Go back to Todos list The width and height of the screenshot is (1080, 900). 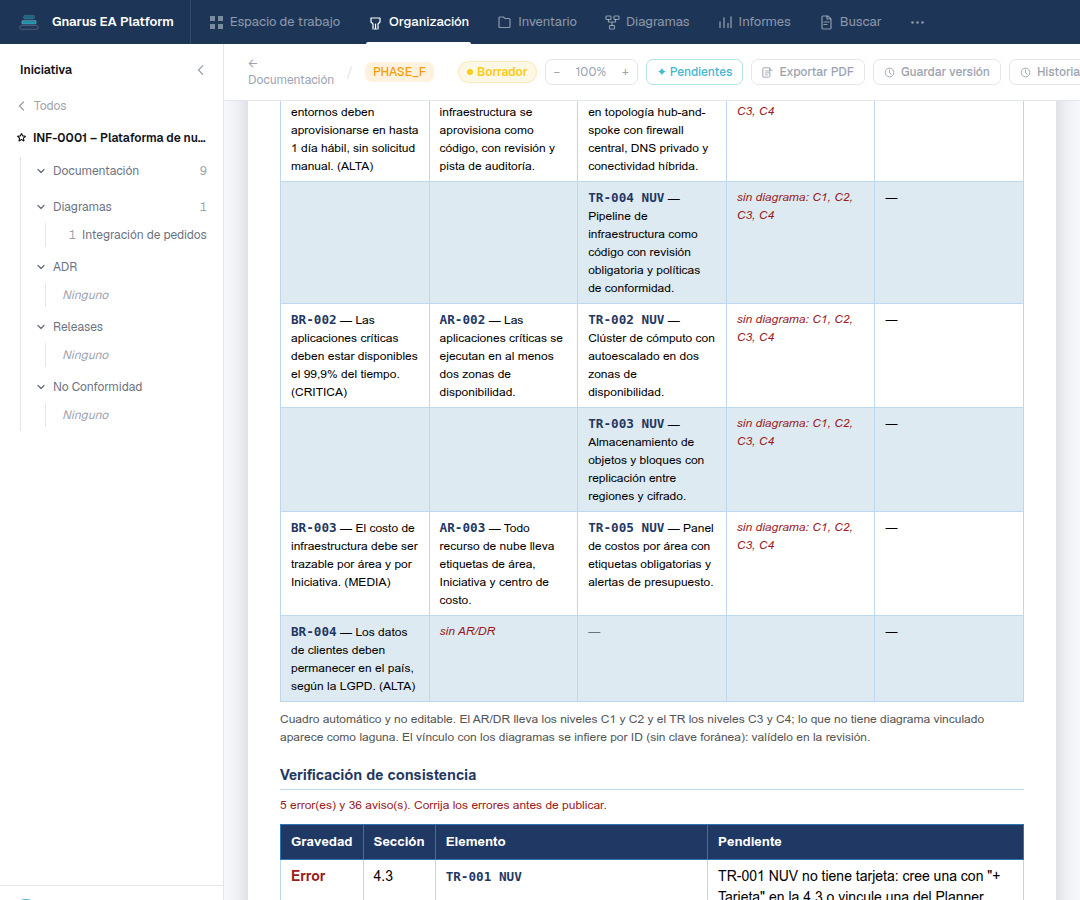coord(42,105)
